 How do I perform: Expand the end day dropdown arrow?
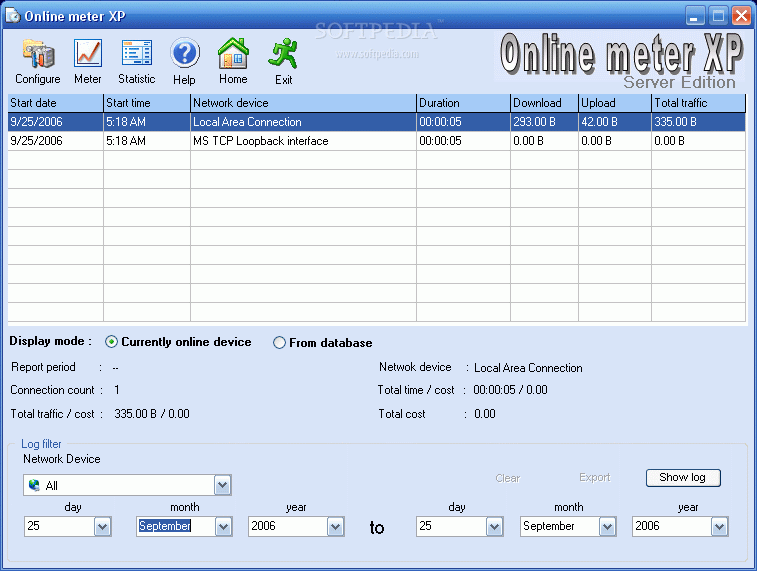click(x=494, y=526)
